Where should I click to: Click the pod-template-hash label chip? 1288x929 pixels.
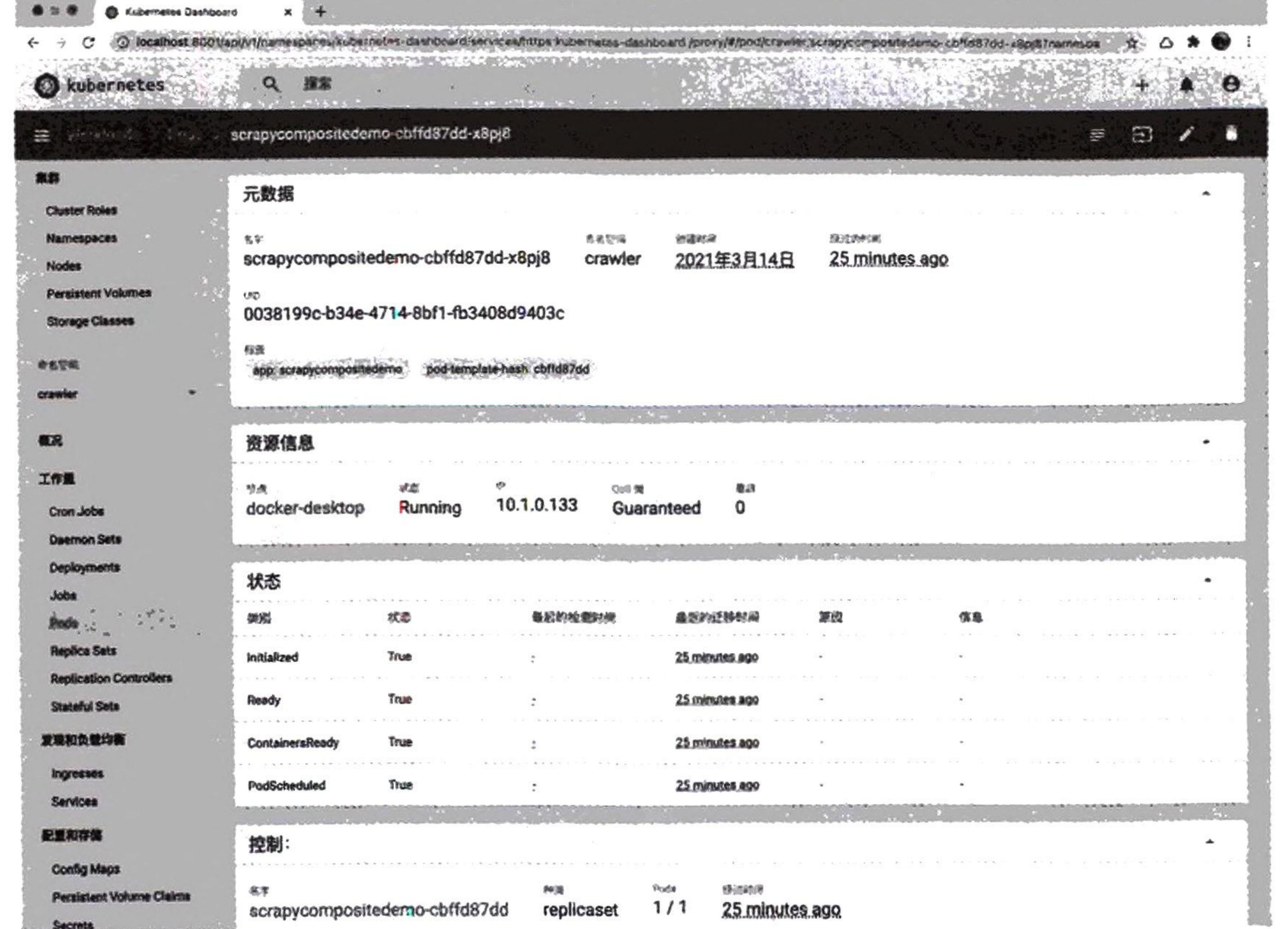point(508,369)
